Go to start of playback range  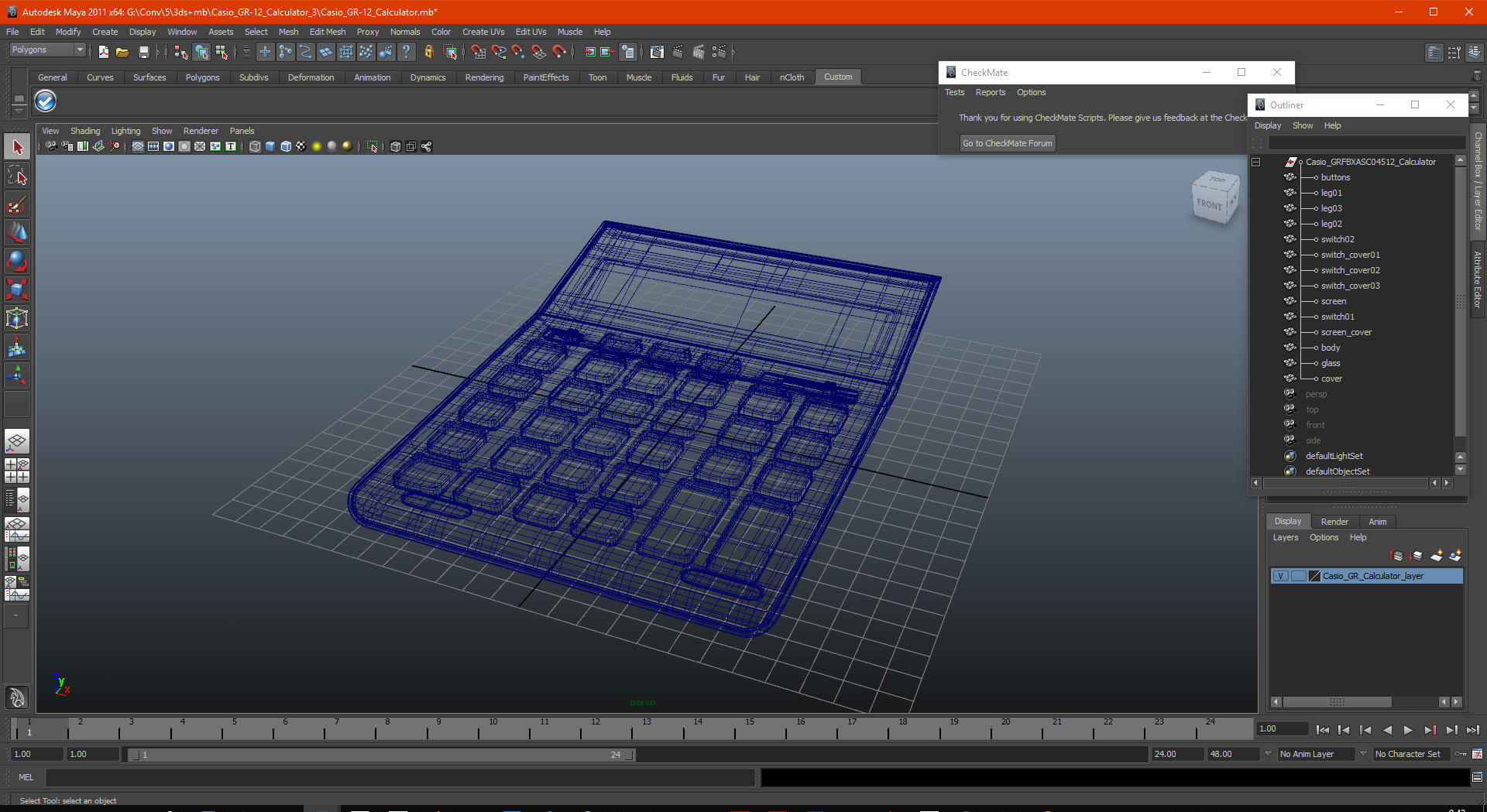tap(1323, 730)
